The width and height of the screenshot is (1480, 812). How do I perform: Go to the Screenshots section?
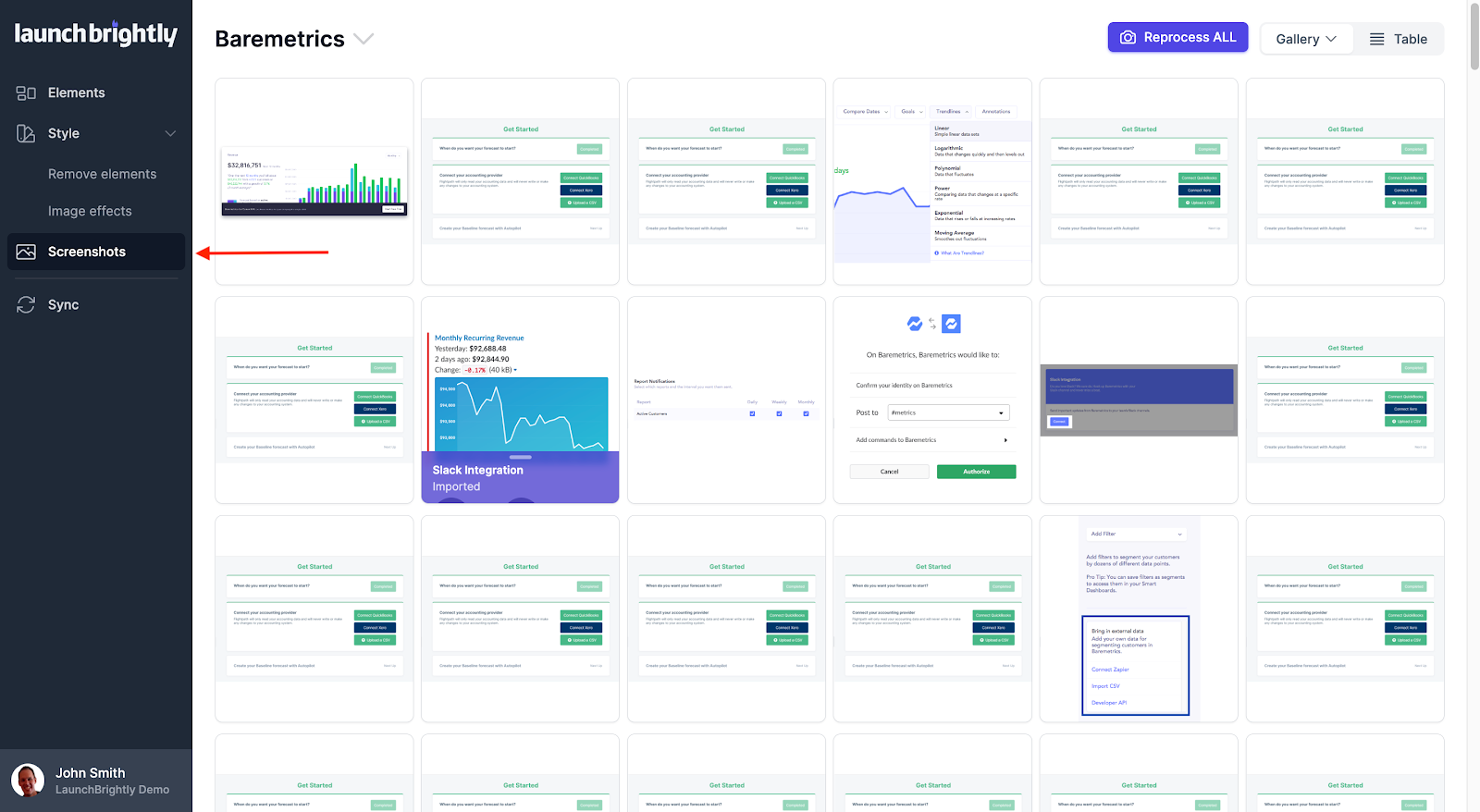click(96, 252)
